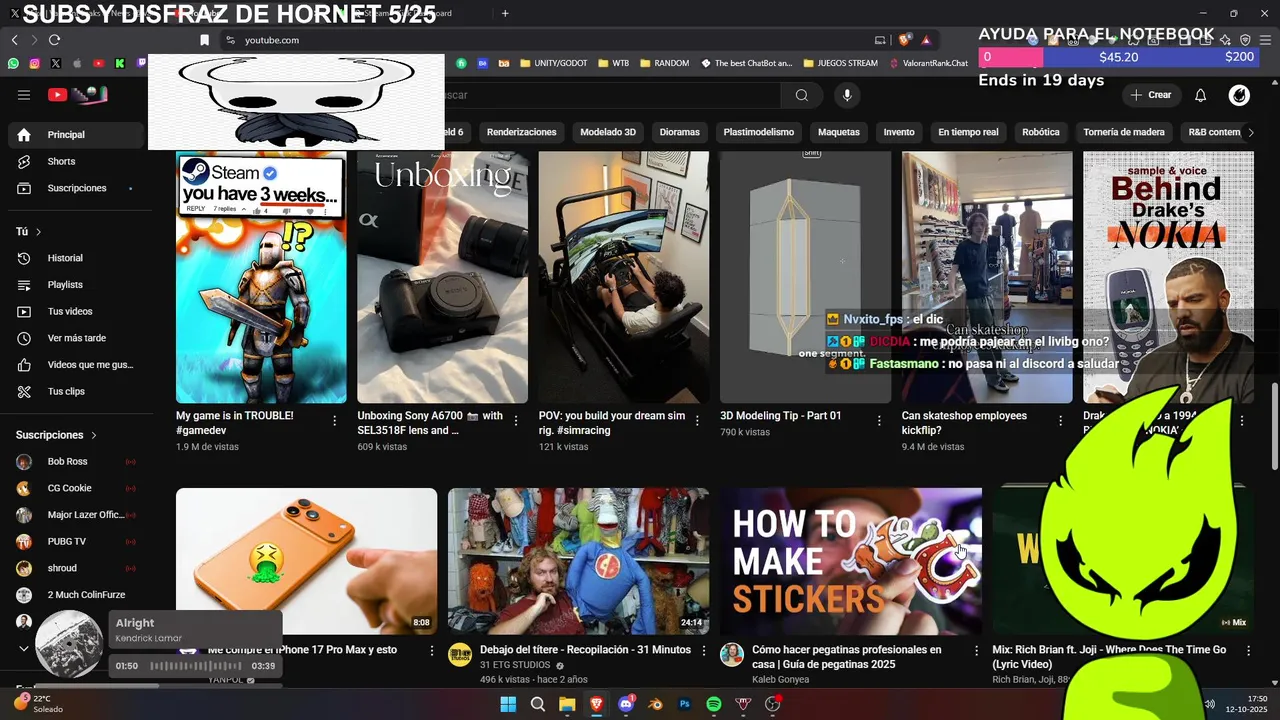Viewport: 1280px width, 720px height.
Task: Open Spotify from the taskbar
Action: tap(714, 704)
